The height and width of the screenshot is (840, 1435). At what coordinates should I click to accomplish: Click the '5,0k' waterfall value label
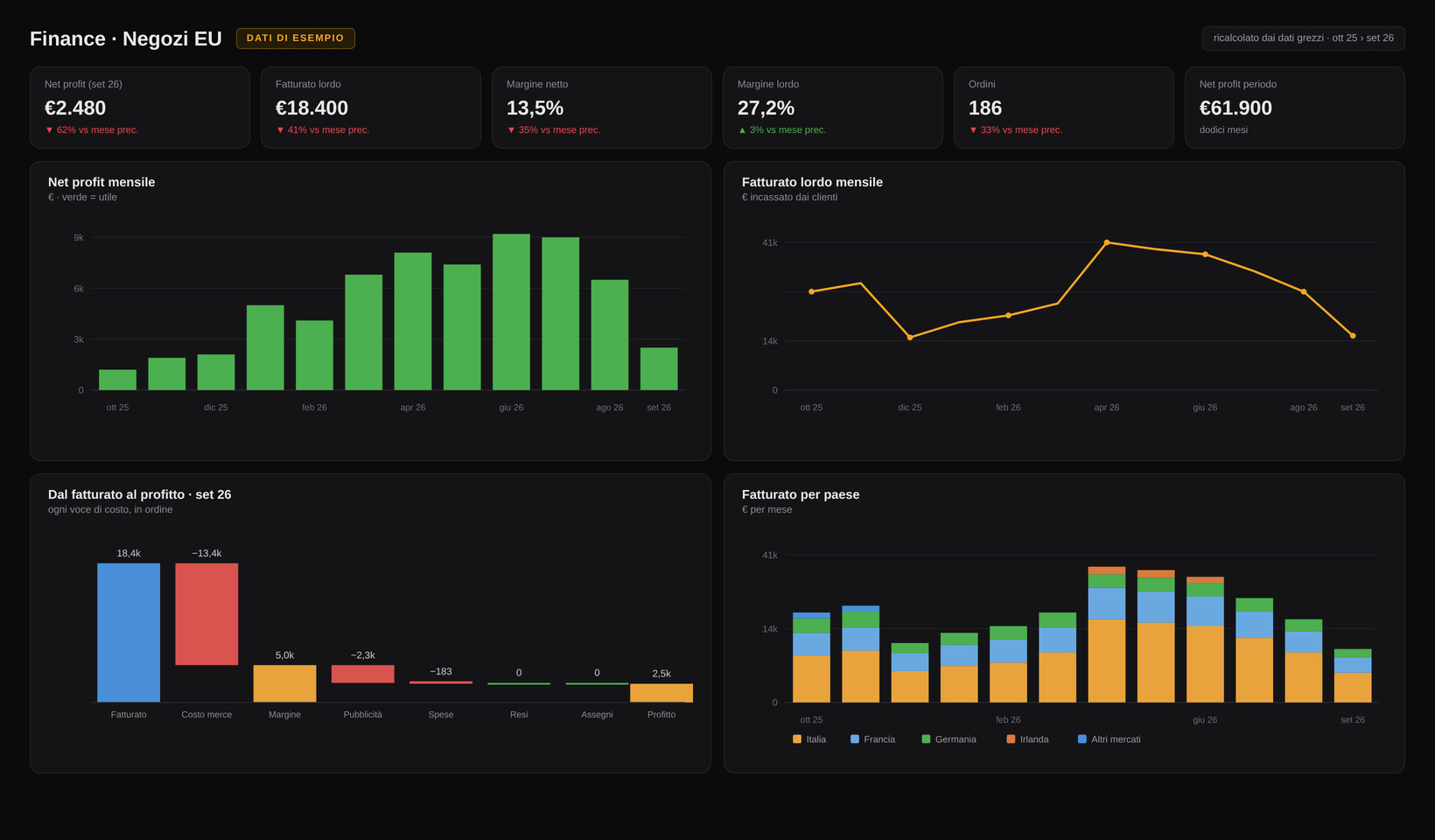(x=284, y=655)
